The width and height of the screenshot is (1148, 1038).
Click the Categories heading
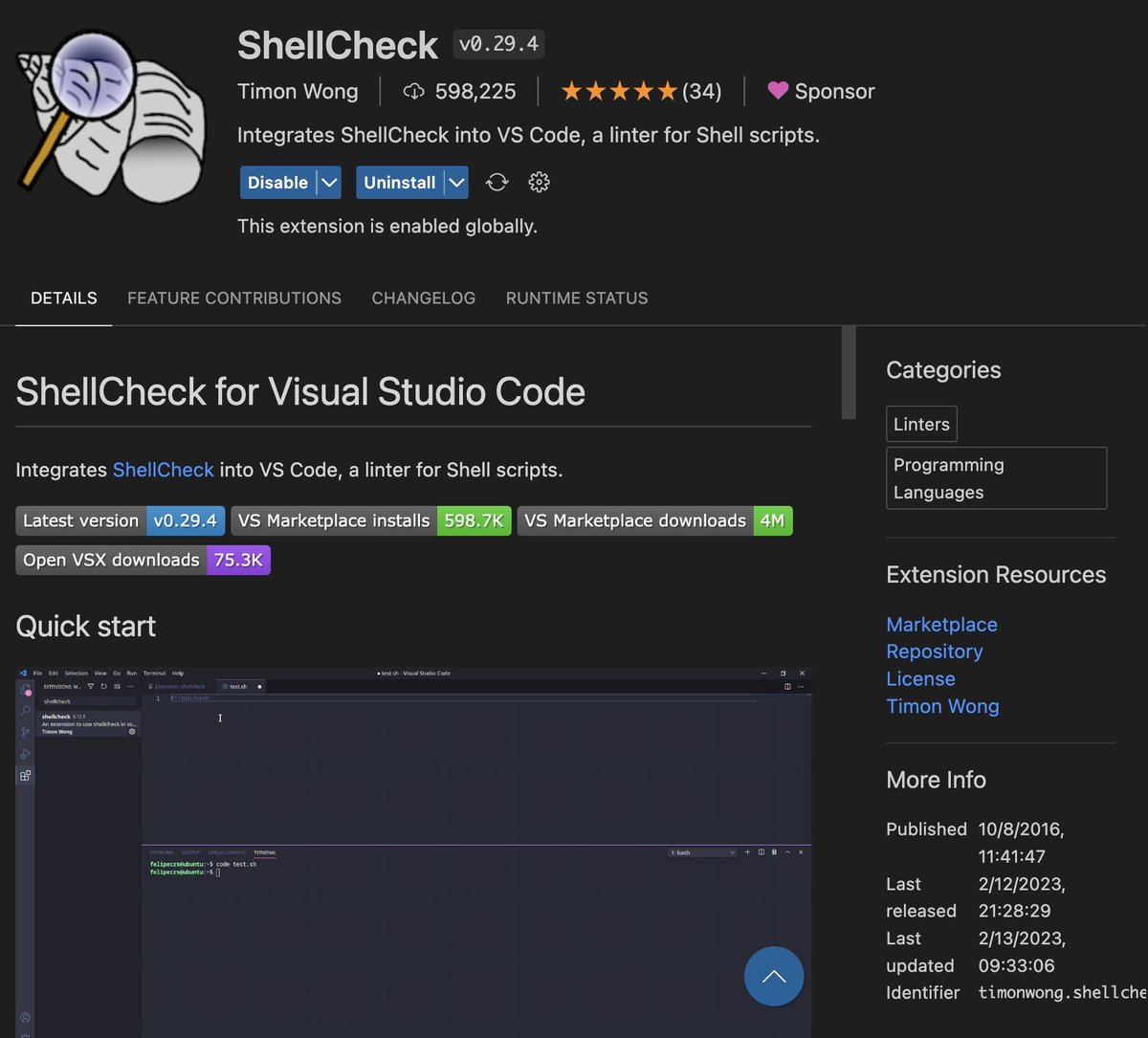pos(943,370)
